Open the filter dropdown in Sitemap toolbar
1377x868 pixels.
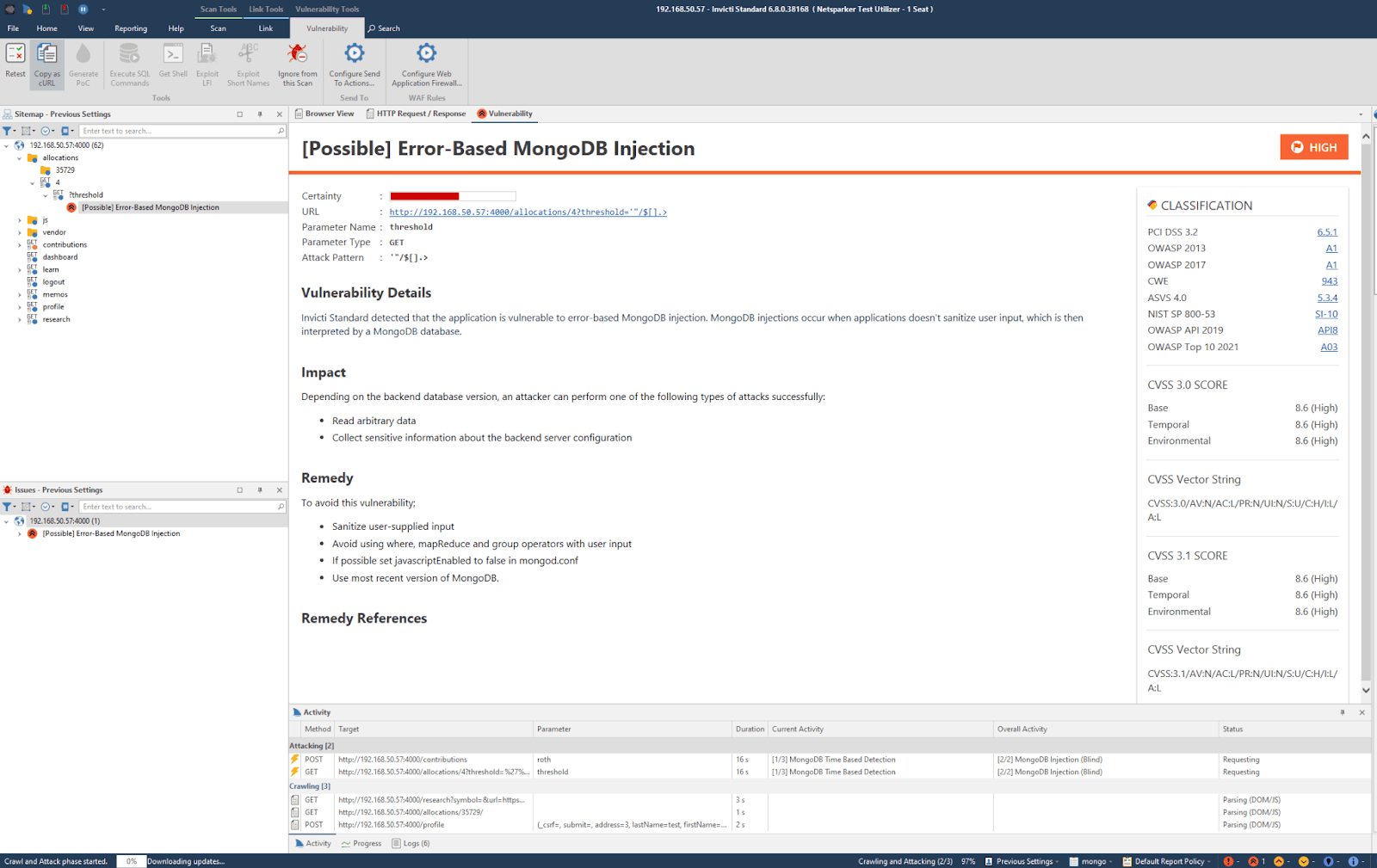(9, 131)
